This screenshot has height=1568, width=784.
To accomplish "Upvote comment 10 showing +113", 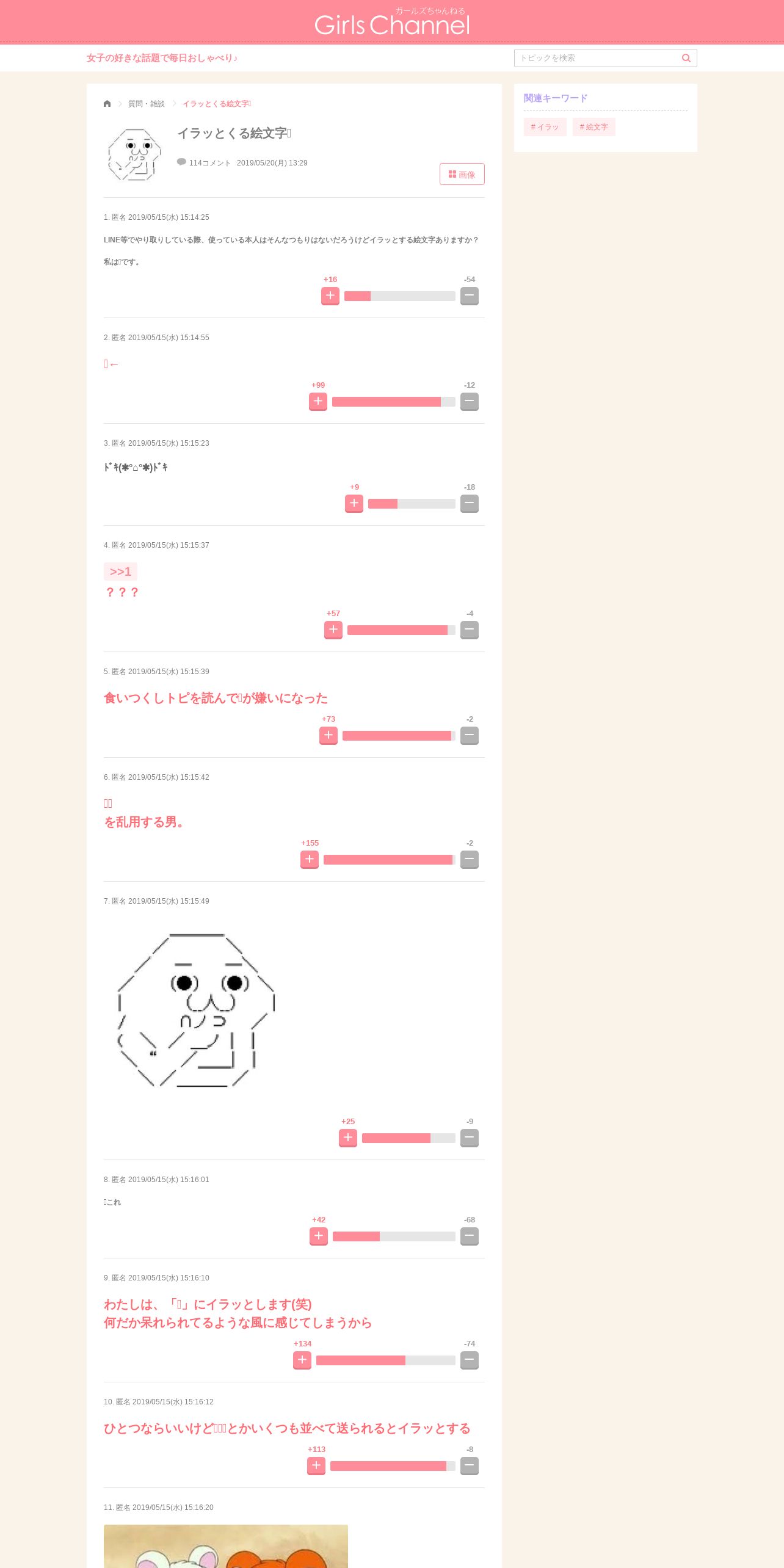I will [316, 1465].
